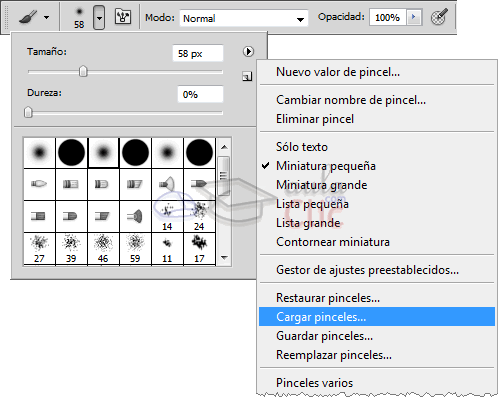The image size is (498, 397).
Task: Select the second hard round brush
Action: click(x=135, y=153)
